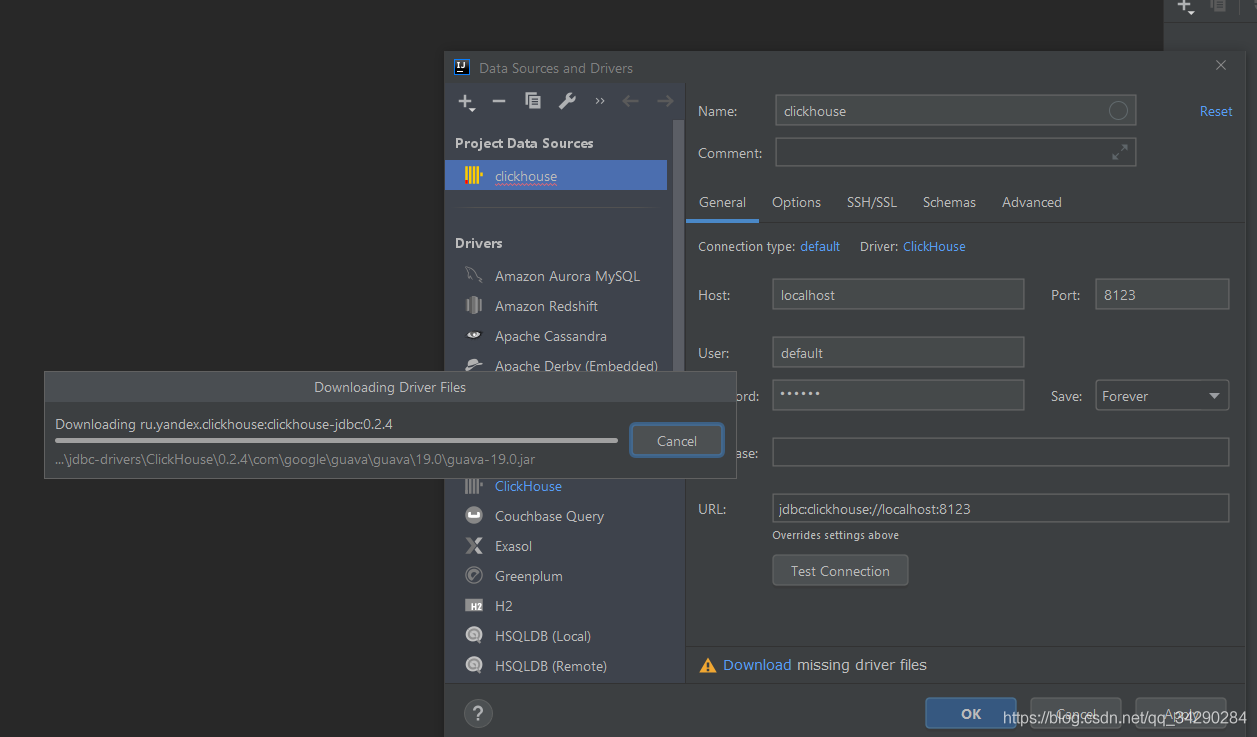Click clickhouse data source yellow icon
The image size is (1257, 737).
click(x=474, y=175)
